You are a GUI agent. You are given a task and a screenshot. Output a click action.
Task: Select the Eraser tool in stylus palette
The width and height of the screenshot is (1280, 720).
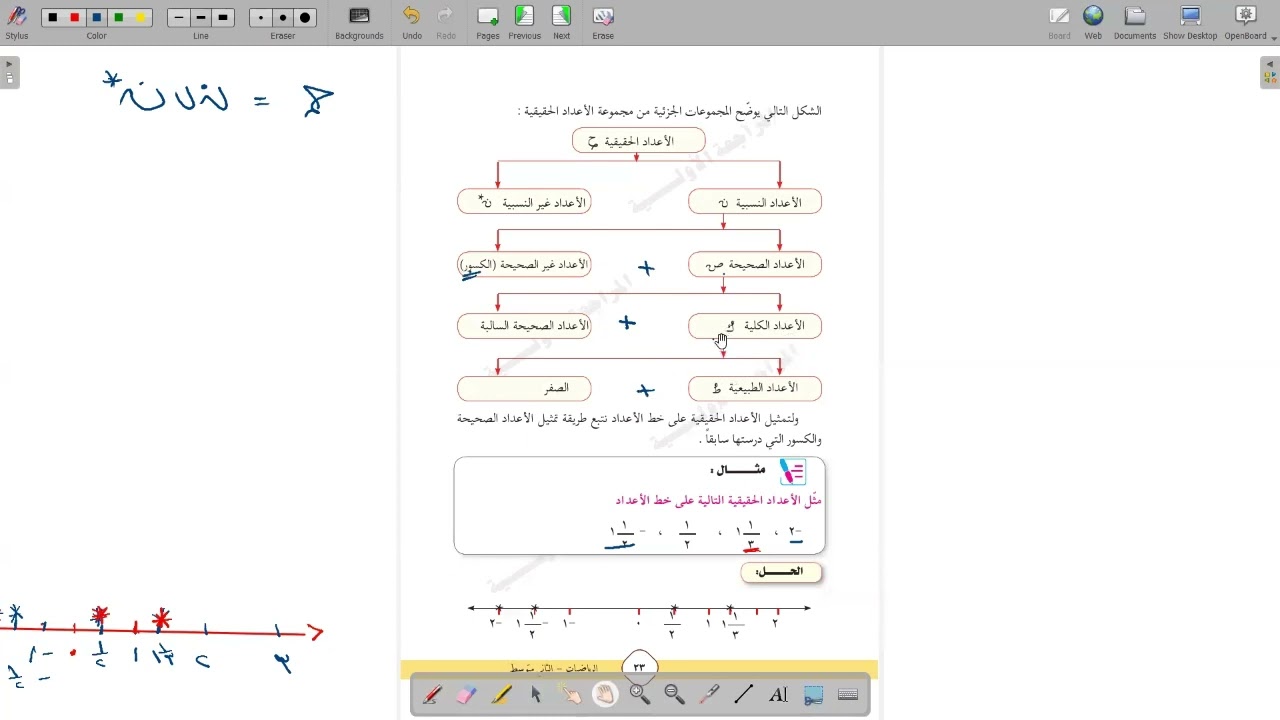pos(466,695)
